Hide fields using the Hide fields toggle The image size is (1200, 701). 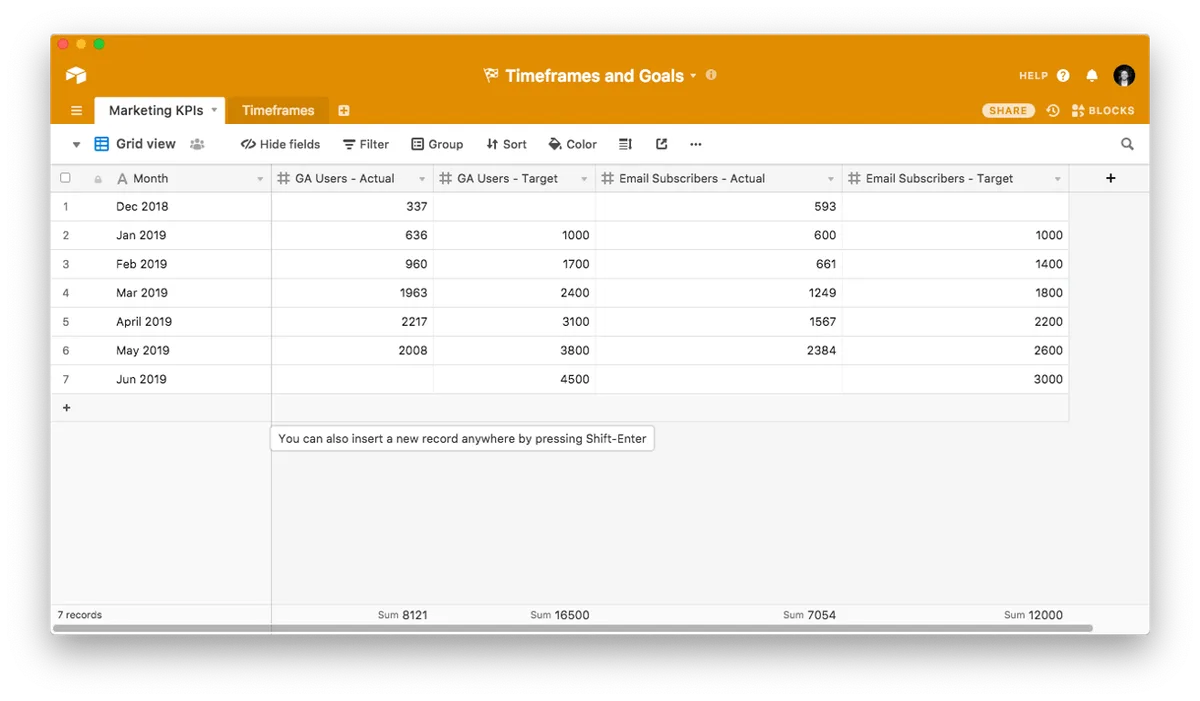[x=281, y=144]
